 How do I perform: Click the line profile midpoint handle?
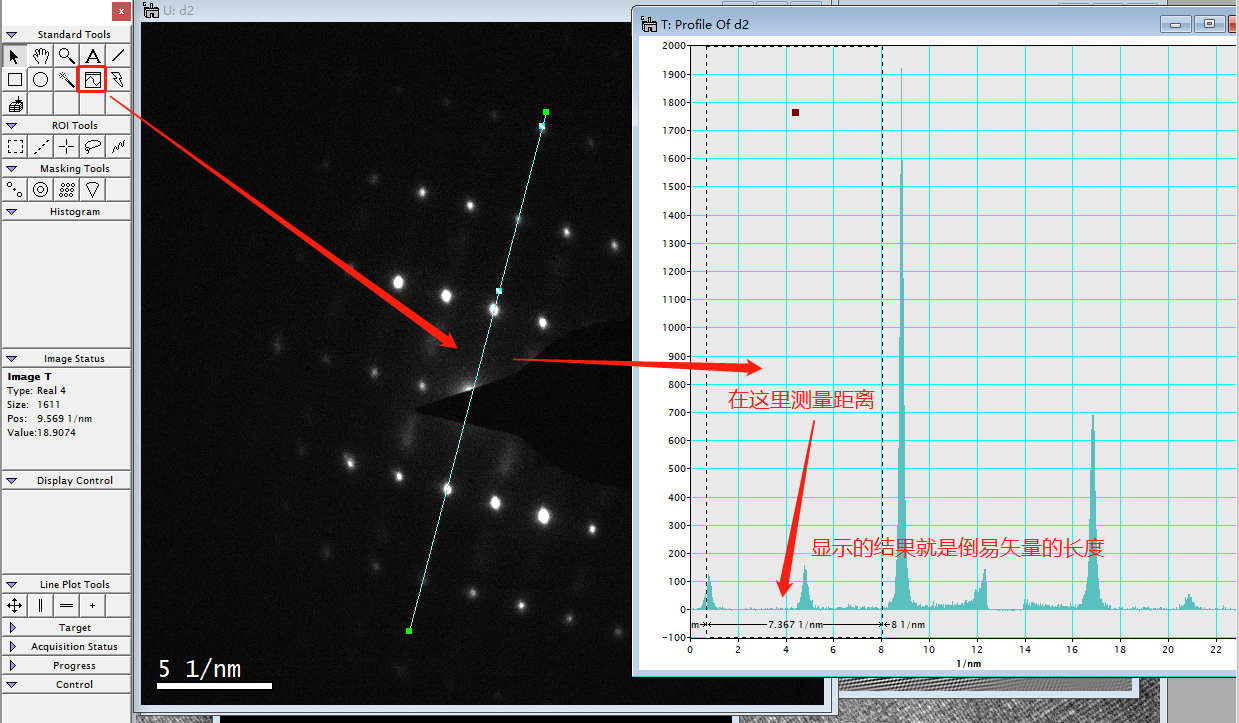click(499, 291)
